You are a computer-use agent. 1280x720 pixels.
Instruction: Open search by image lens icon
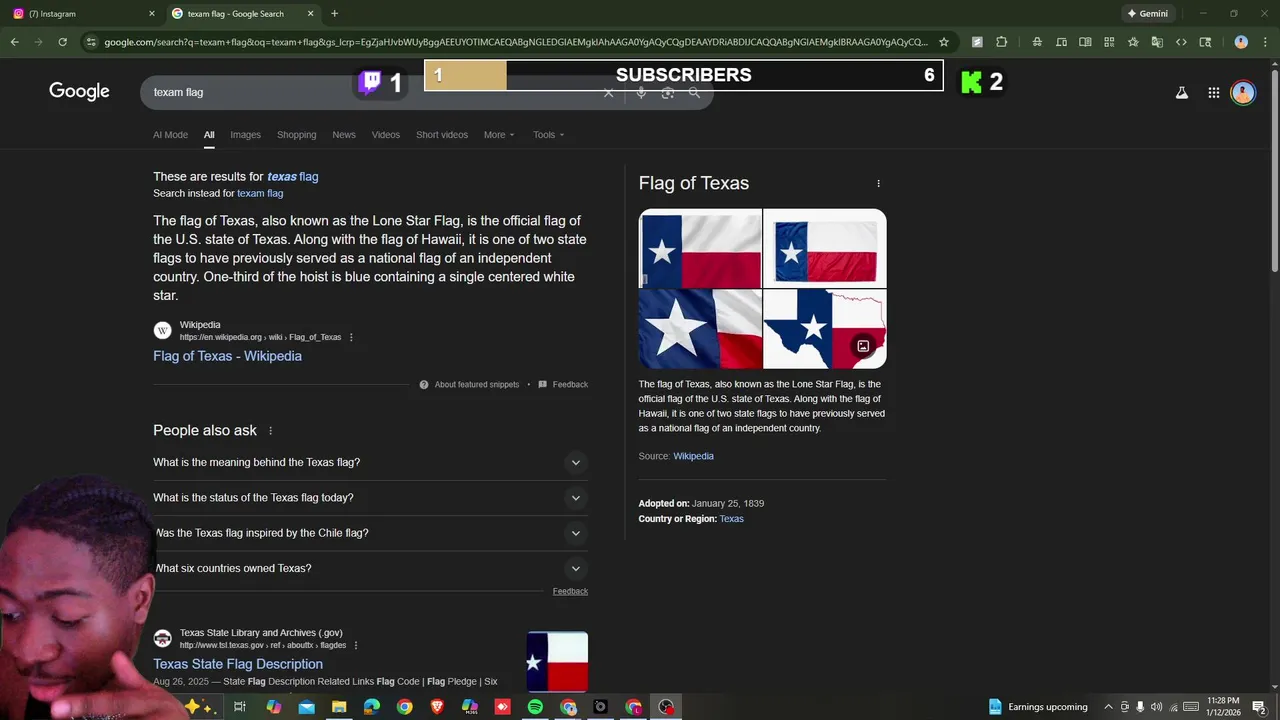click(x=668, y=92)
